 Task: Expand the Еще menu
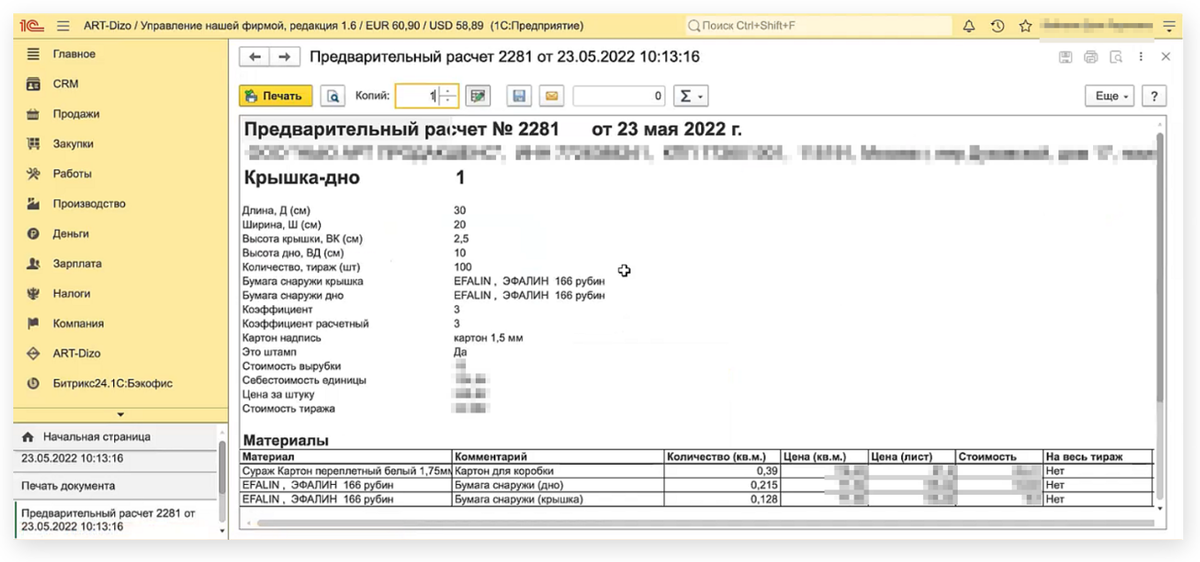1112,96
